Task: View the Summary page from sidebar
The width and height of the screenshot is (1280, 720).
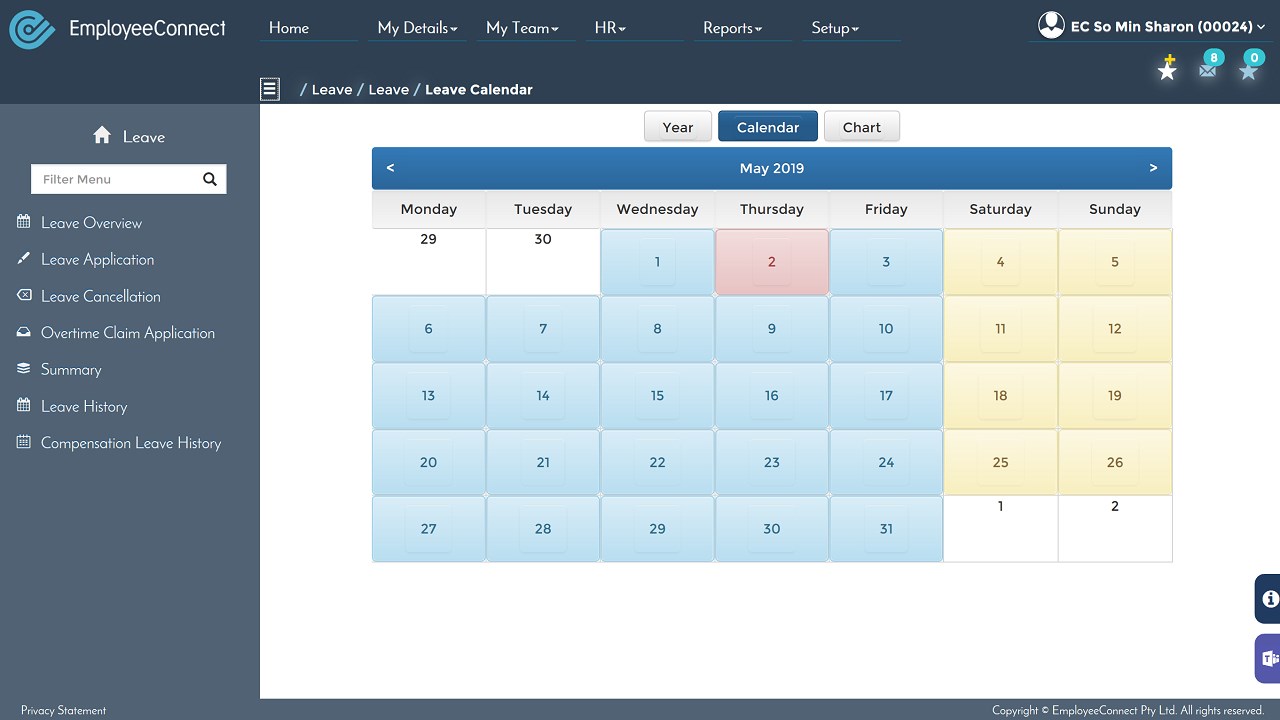Action: [72, 369]
